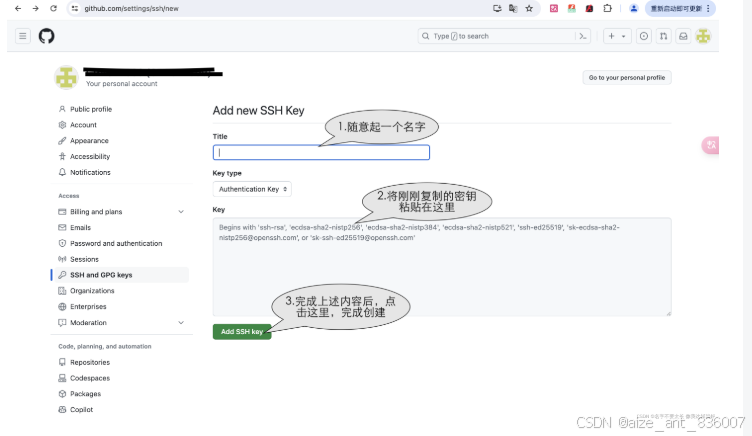The width and height of the screenshot is (752, 436).
Task: Open Moderation settings
Action: click(88, 322)
